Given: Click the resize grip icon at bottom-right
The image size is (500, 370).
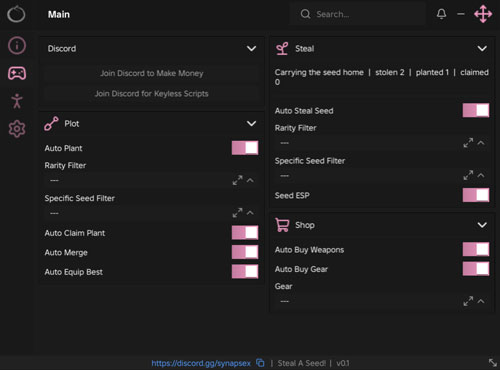Looking at the screenshot, I should (x=493, y=363).
